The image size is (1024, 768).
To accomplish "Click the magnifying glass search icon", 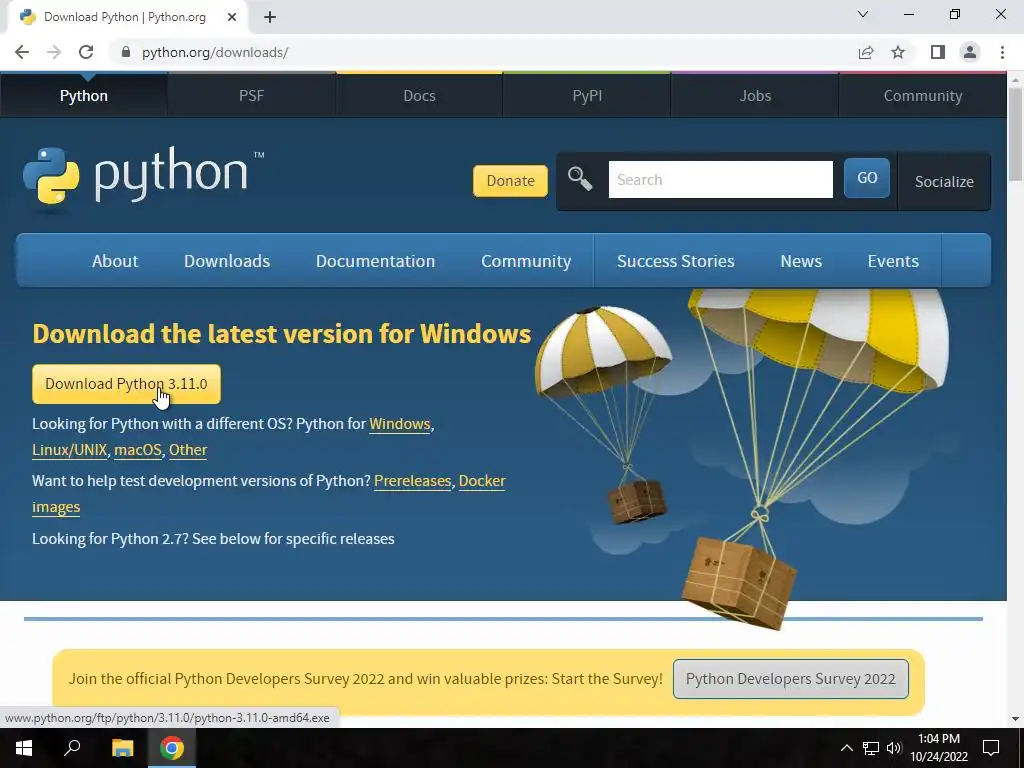I will click(x=579, y=178).
